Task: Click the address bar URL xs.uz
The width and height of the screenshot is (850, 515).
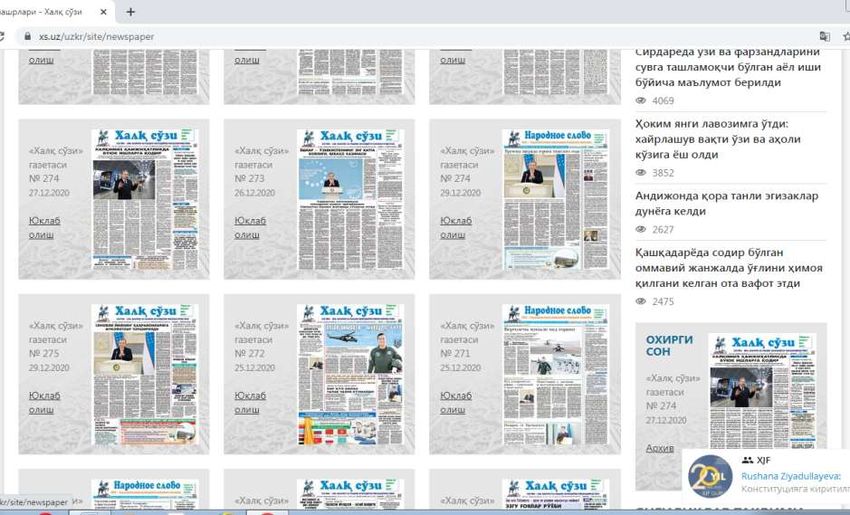Action: (96, 36)
